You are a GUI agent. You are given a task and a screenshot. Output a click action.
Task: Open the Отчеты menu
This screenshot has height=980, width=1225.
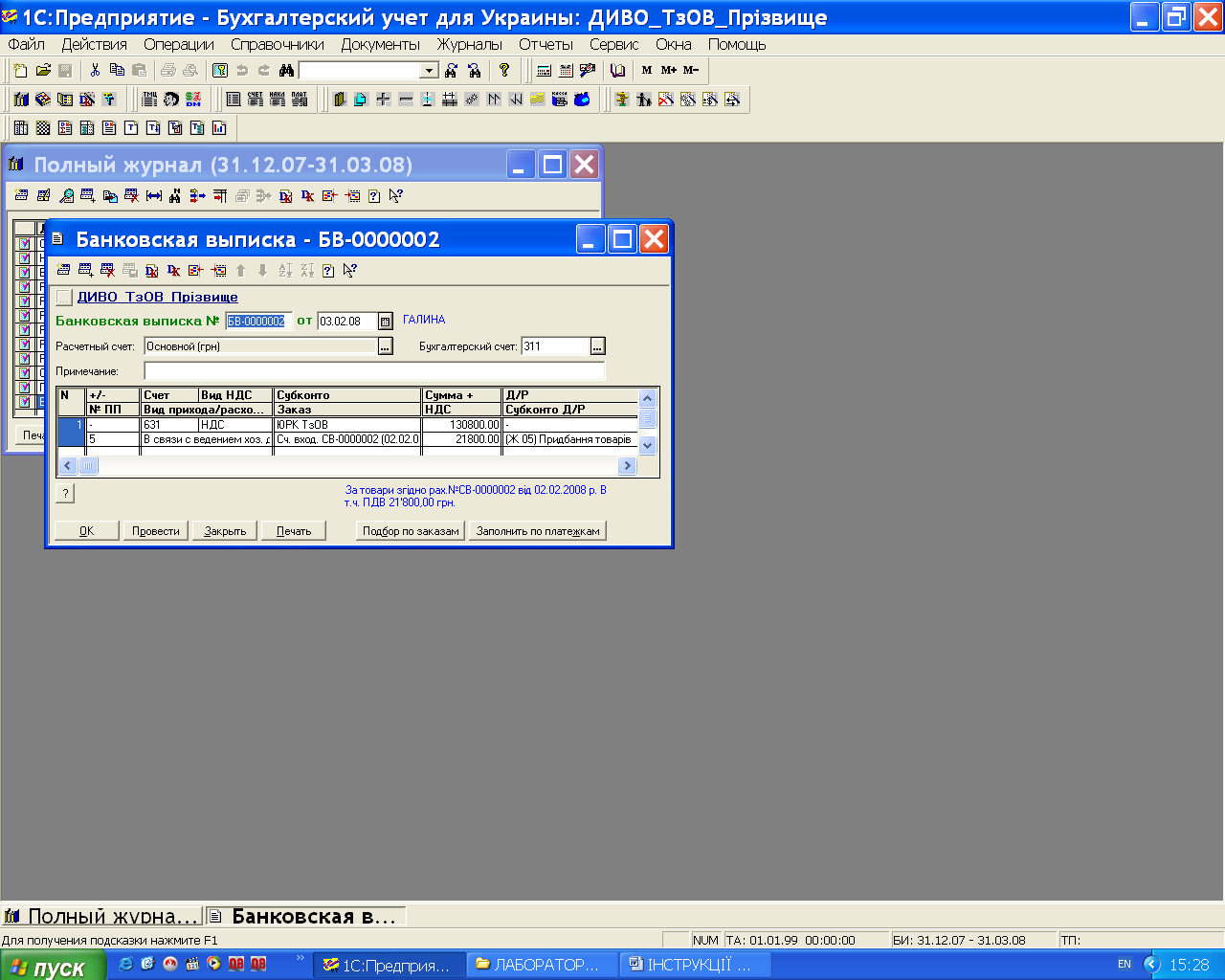(x=546, y=44)
